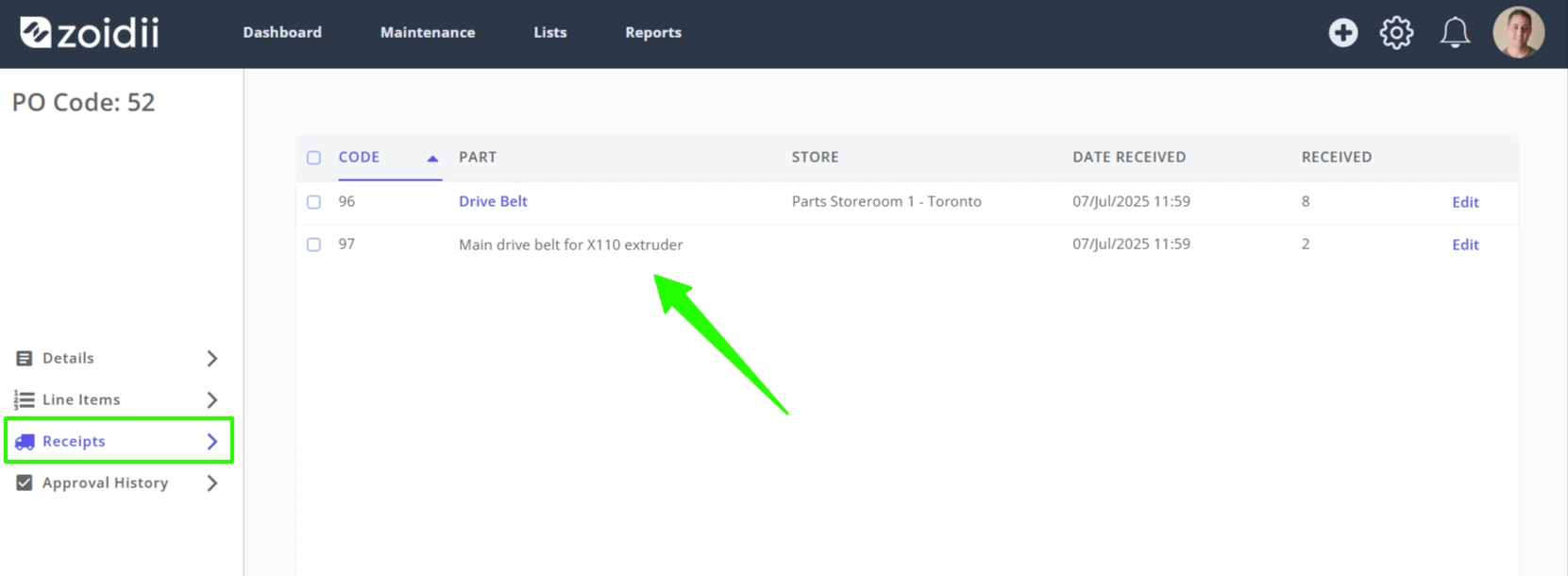Edit receipt 97 Main drive belt
The width and height of the screenshot is (1568, 576).
pos(1465,245)
